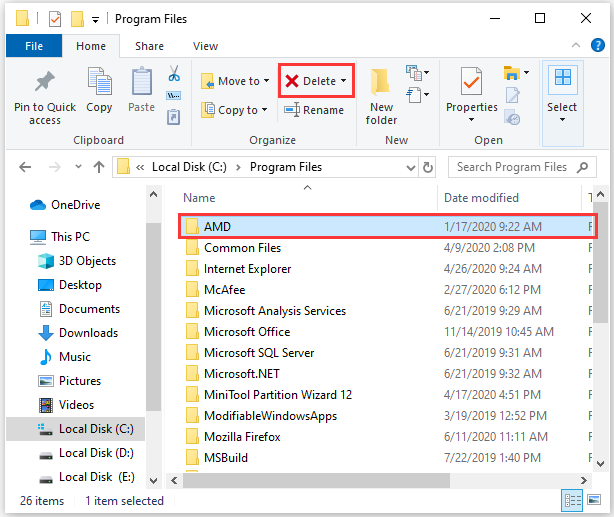614x517 pixels.
Task: Click the Paste clipboard icon
Action: click(141, 81)
